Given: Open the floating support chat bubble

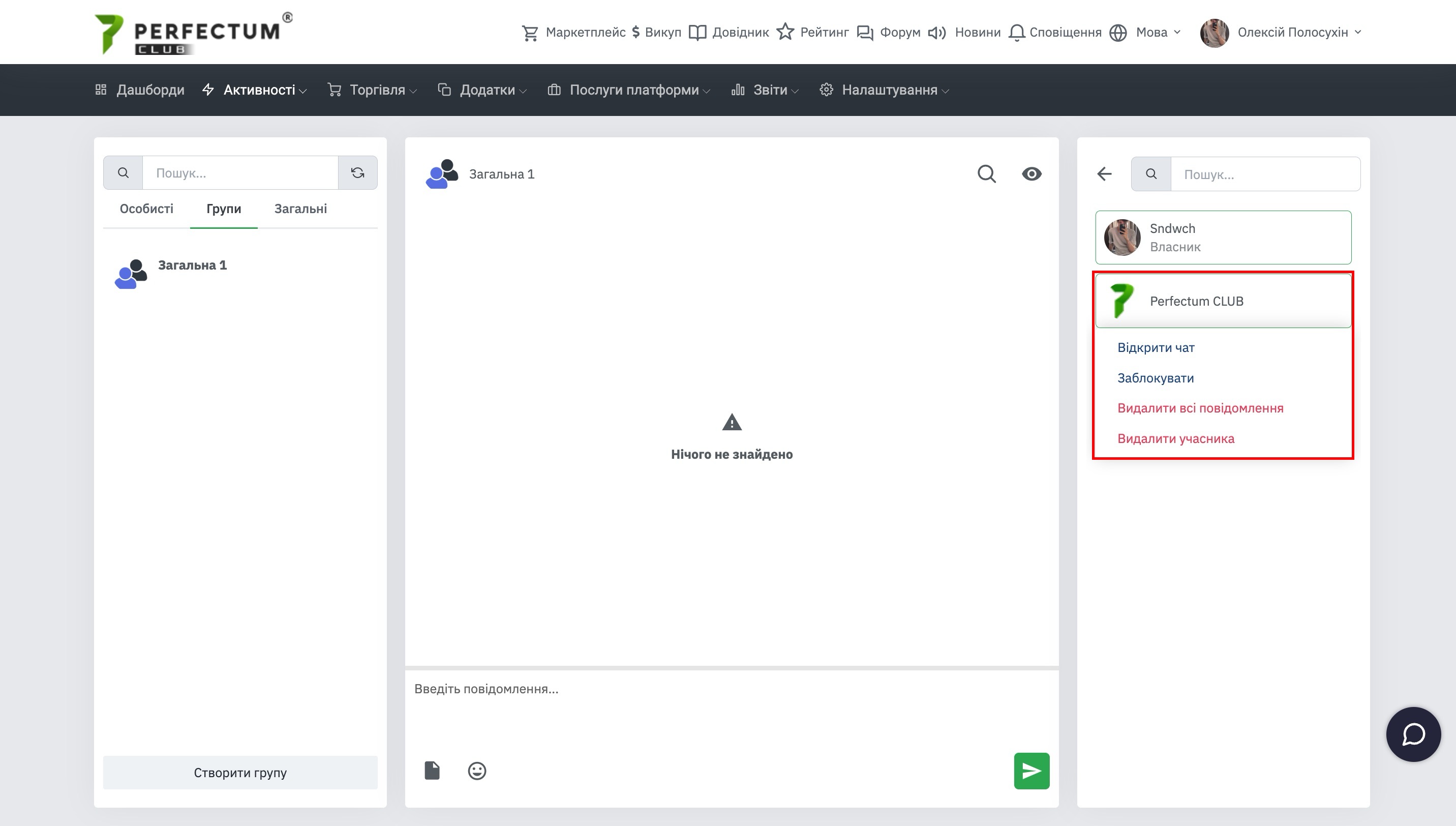Looking at the screenshot, I should coord(1413,734).
